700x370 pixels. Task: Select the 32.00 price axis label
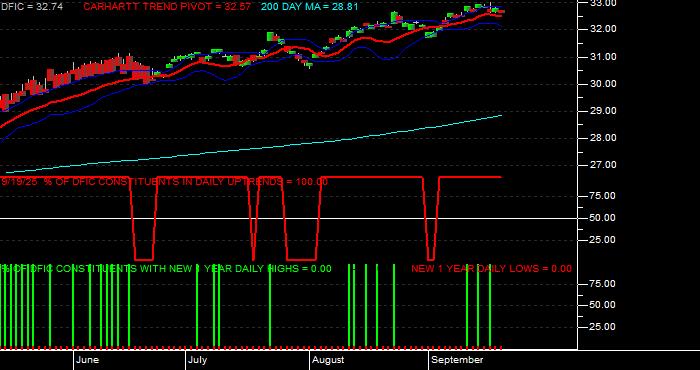tap(603, 29)
